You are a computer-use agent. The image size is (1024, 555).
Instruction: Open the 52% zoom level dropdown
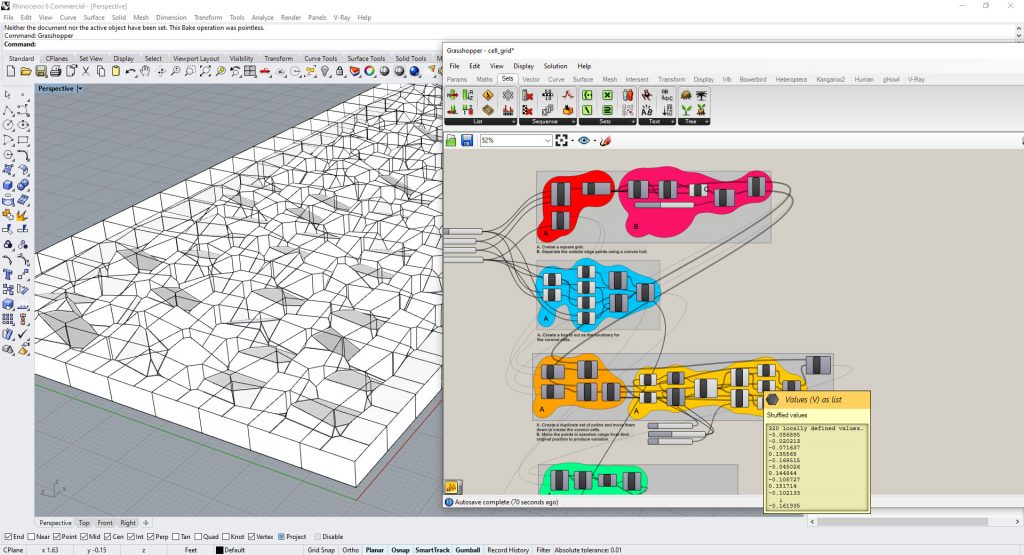coord(546,141)
